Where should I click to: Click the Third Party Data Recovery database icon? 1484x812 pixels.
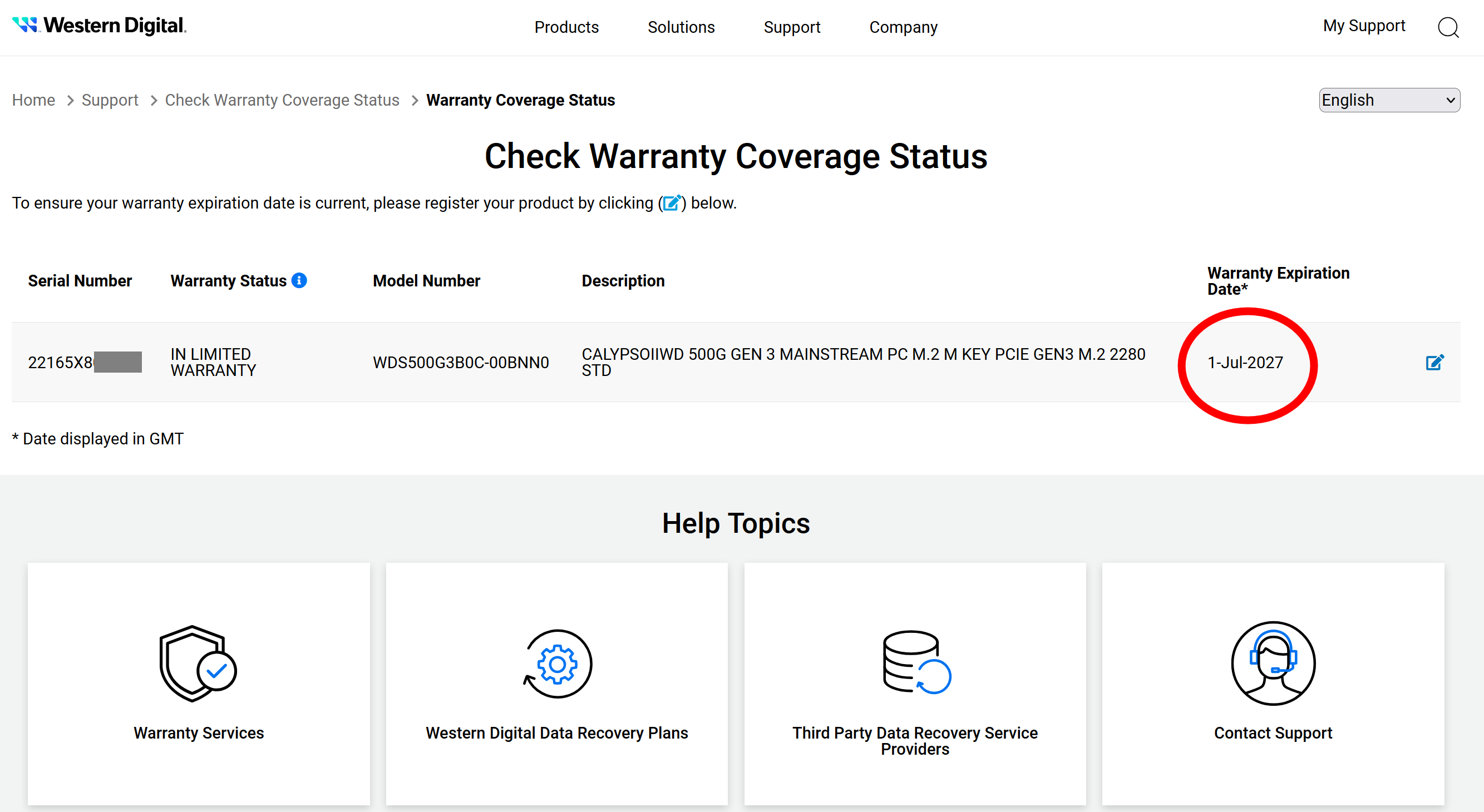[916, 662]
